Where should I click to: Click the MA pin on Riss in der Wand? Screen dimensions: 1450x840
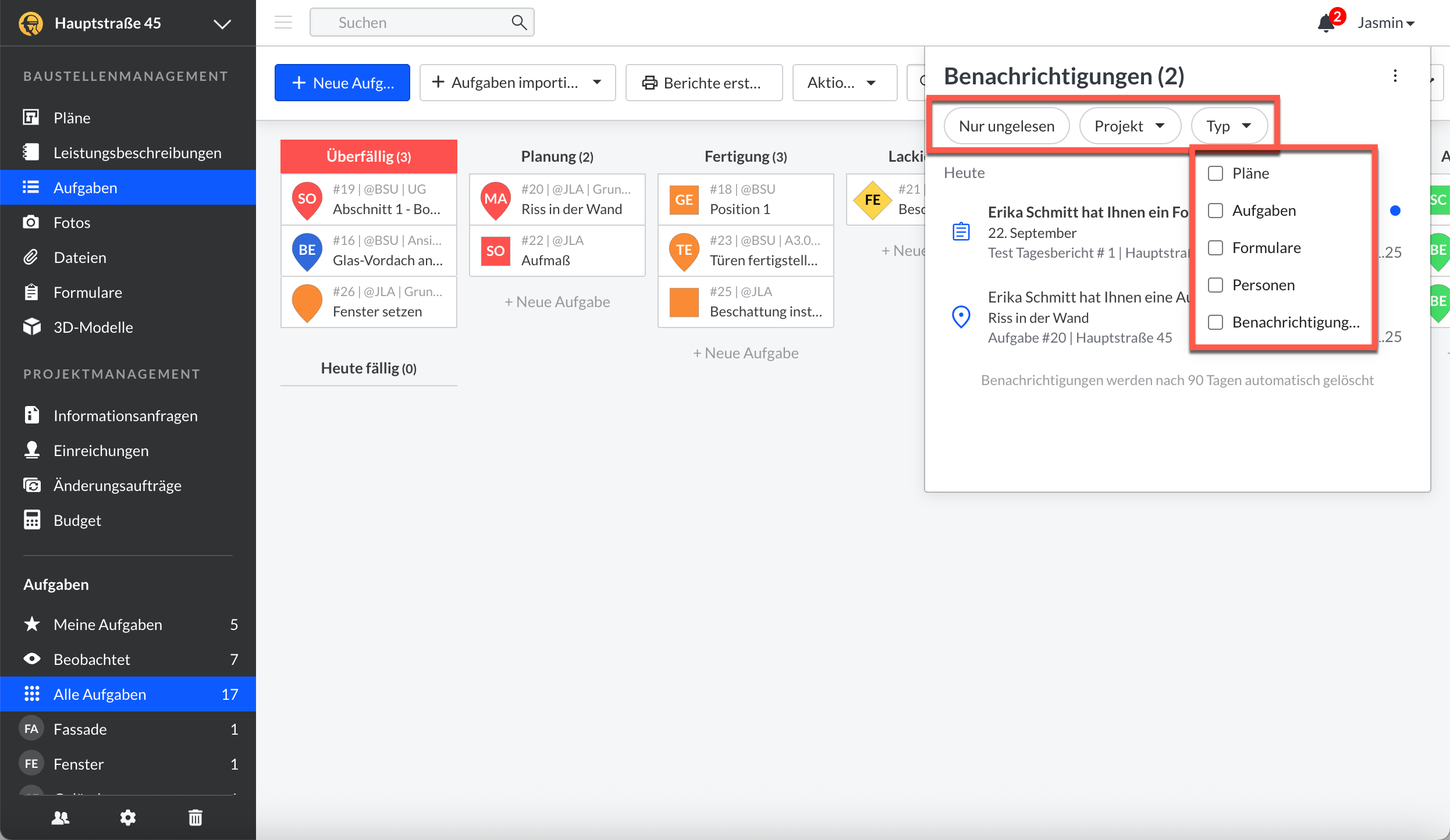pos(495,200)
